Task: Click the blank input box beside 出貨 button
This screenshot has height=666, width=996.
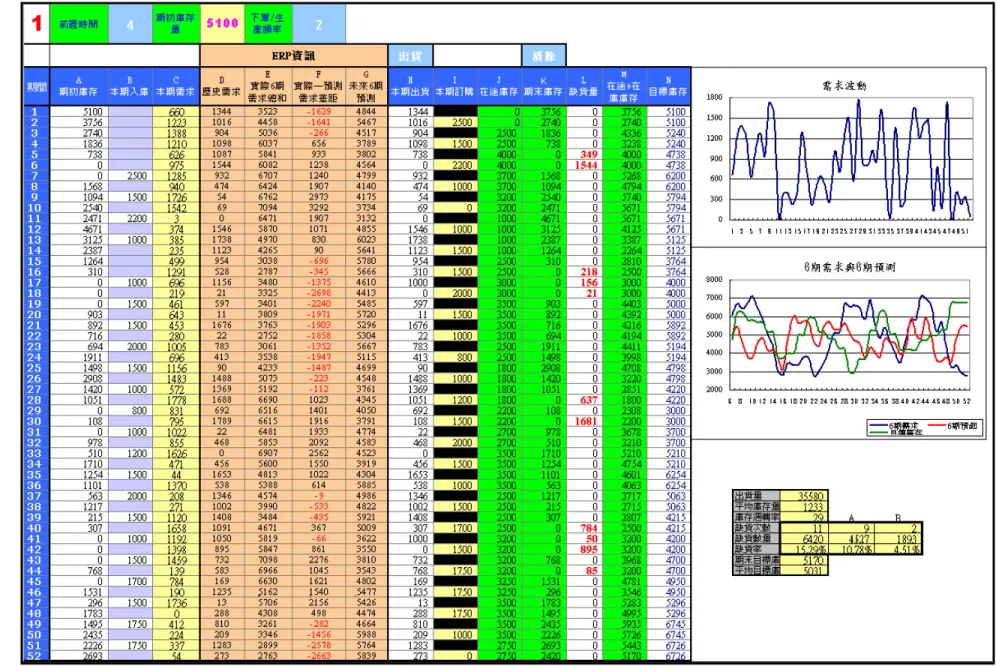Action: [477, 56]
